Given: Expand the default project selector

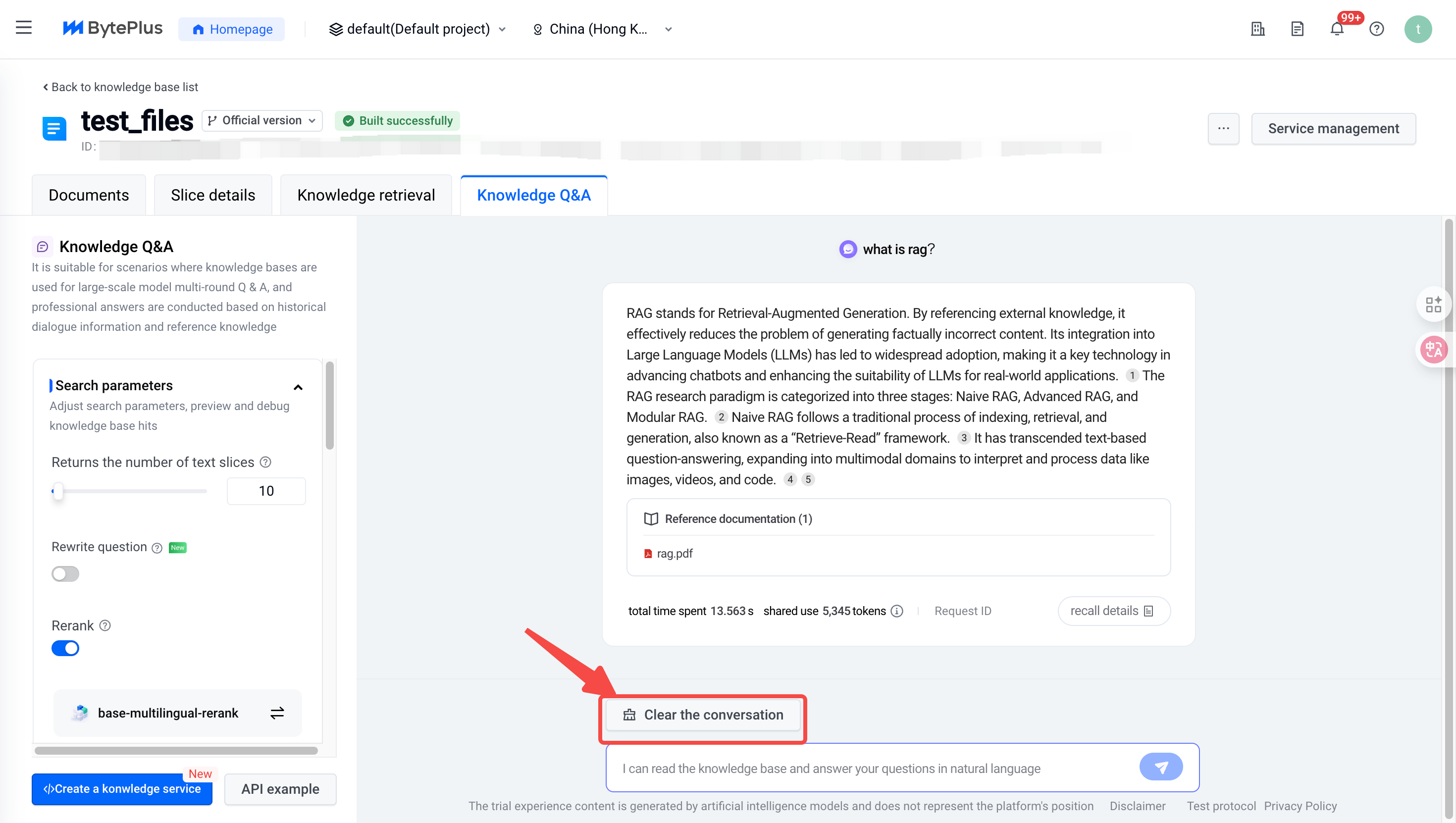Looking at the screenshot, I should [x=417, y=29].
